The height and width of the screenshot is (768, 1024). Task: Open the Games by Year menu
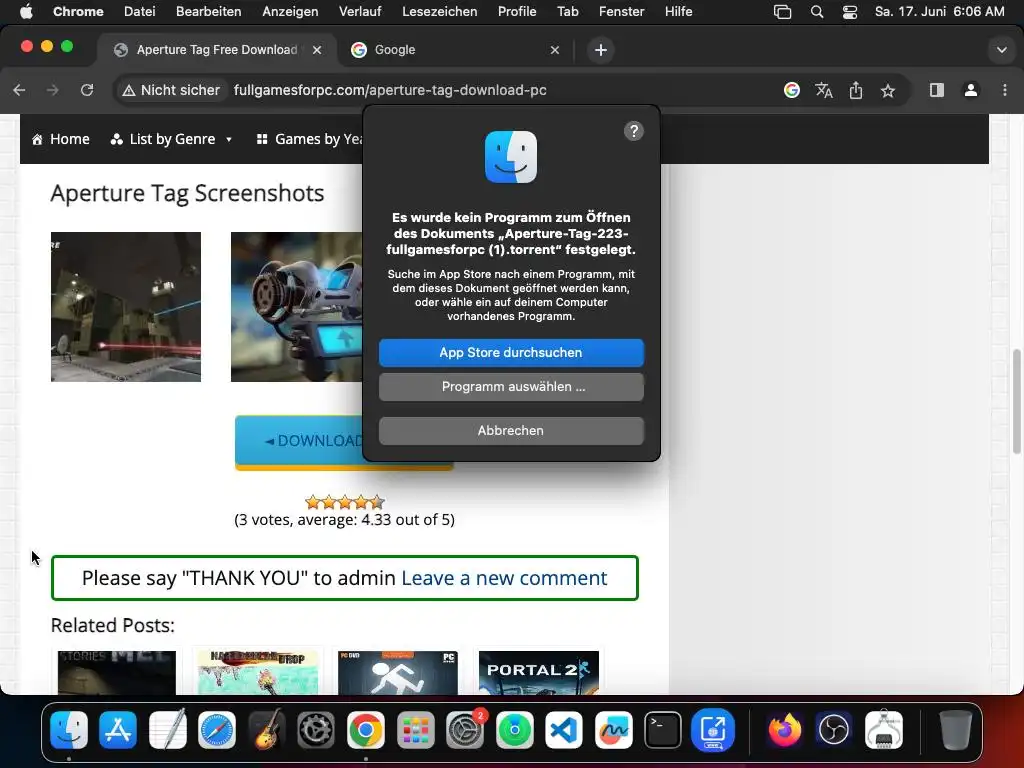(309, 139)
